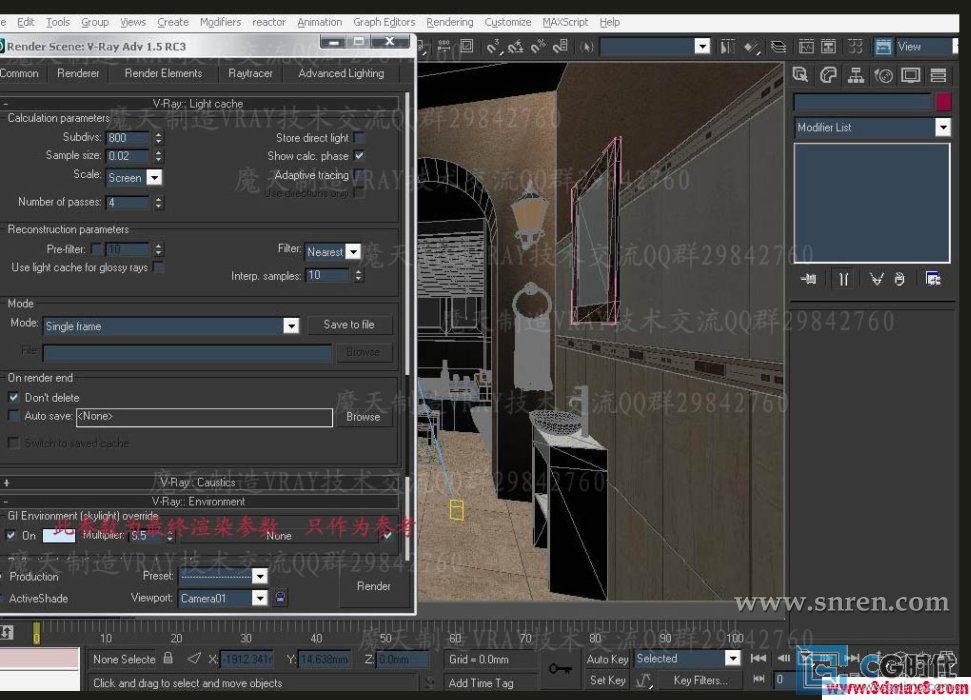Open the Modifiers menu
The image size is (971, 700).
click(x=220, y=22)
